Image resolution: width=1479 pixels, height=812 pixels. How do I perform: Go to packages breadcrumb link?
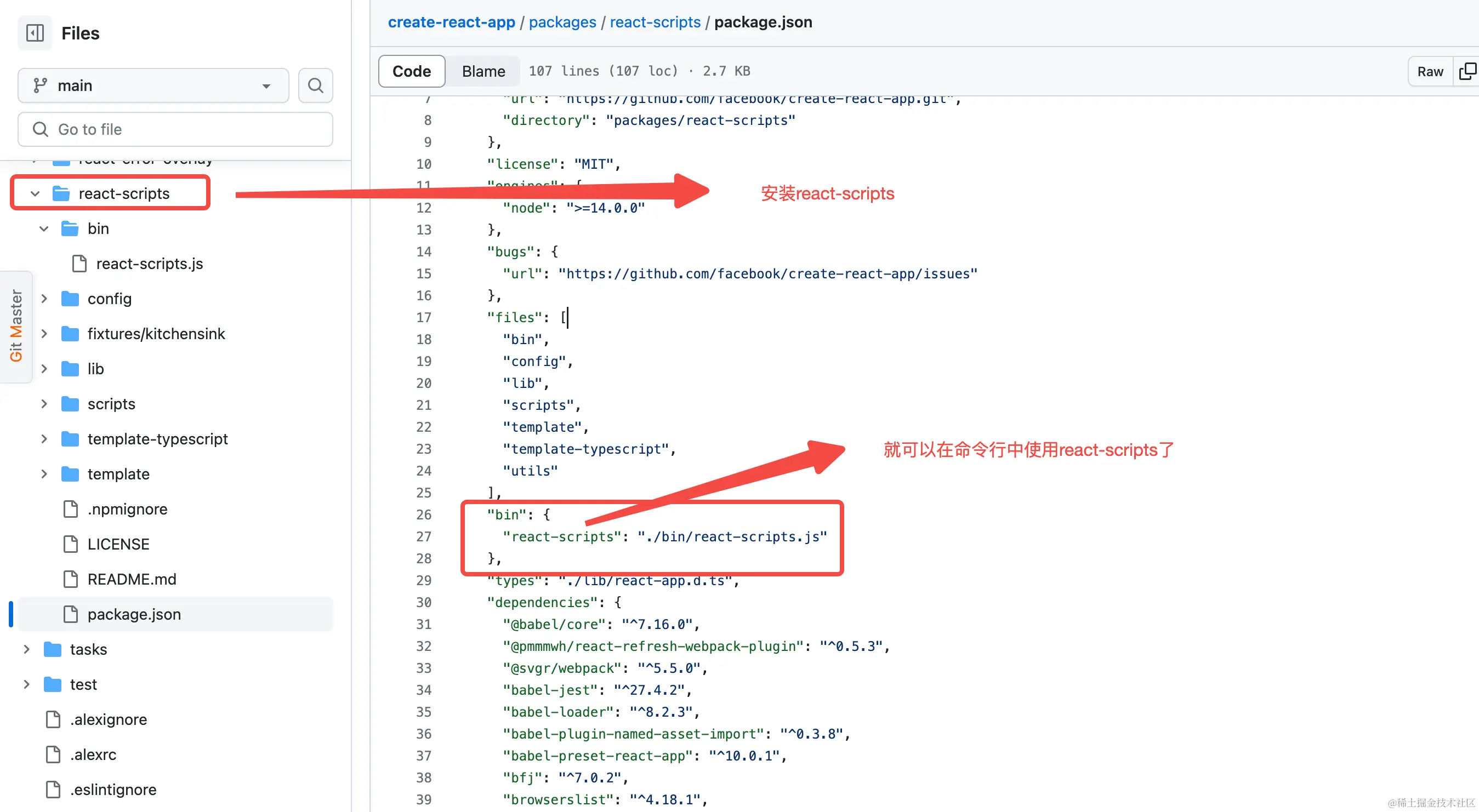click(x=562, y=22)
